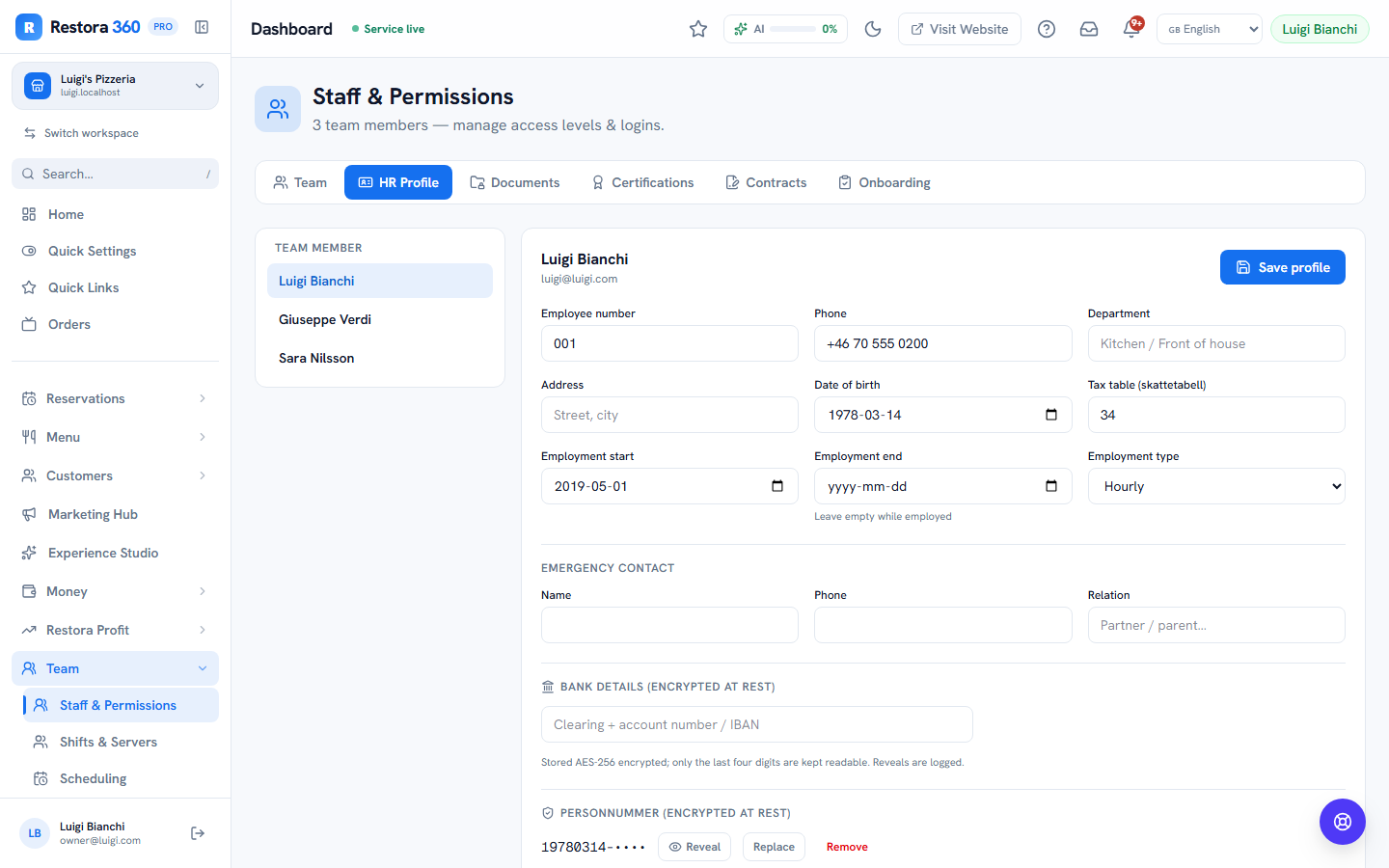Open Employment type dropdown

point(1216,486)
